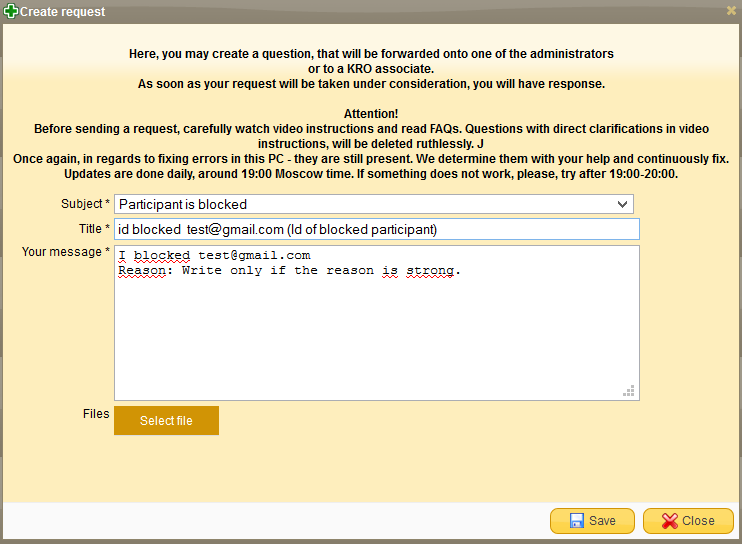
Task: Click 'test@gmail.com' in the message body
Action: 254,255
